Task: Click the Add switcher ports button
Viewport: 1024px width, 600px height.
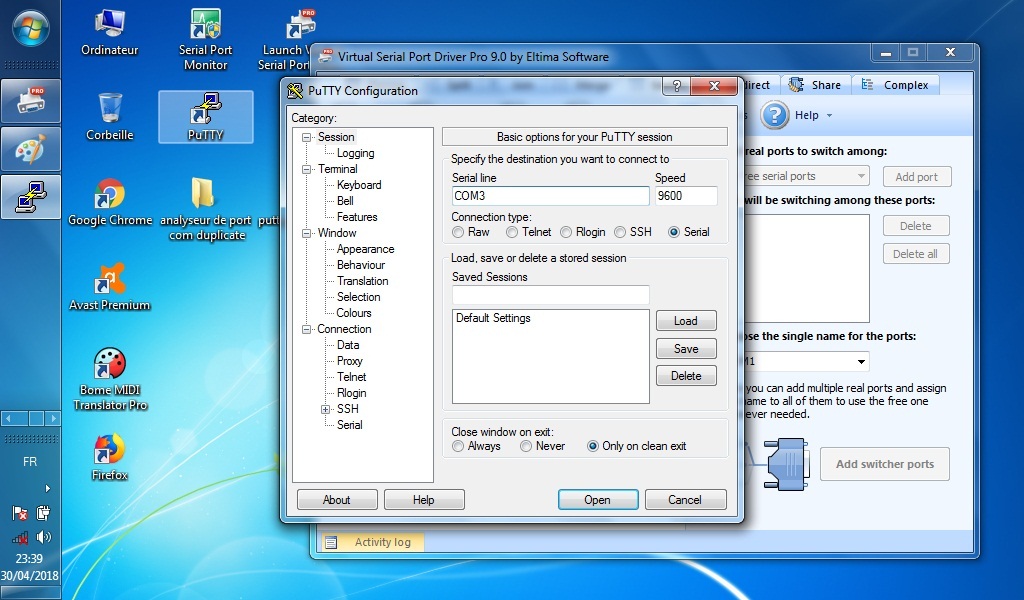Action: click(885, 464)
